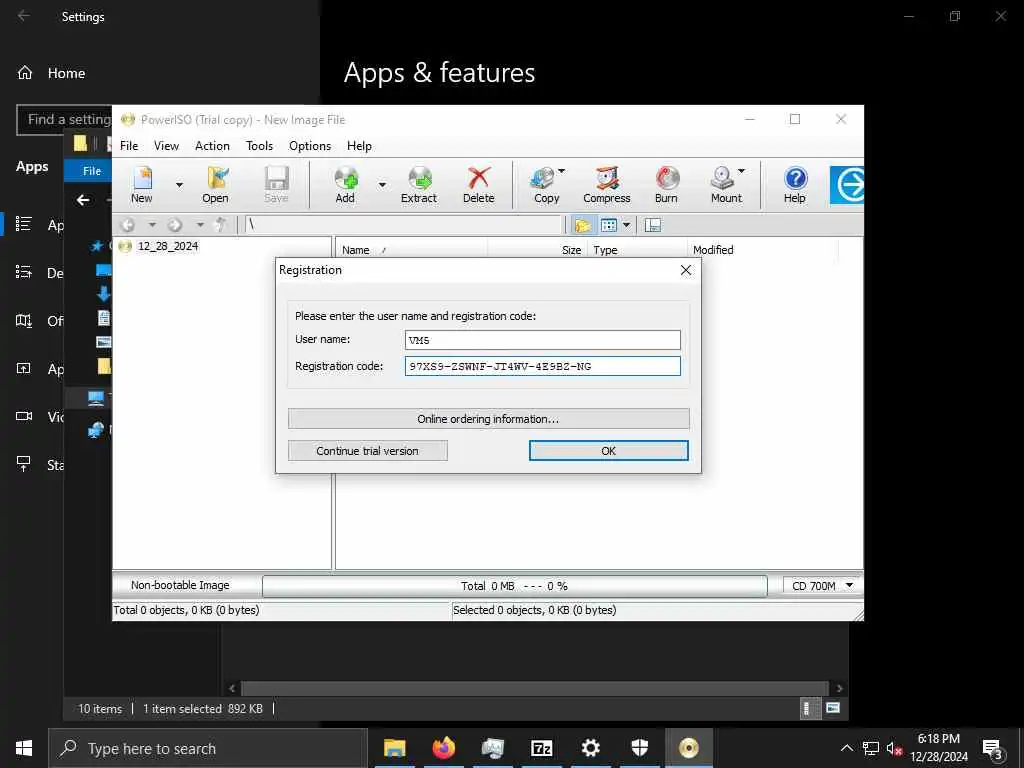
Task: Open the View menu
Action: [166, 146]
